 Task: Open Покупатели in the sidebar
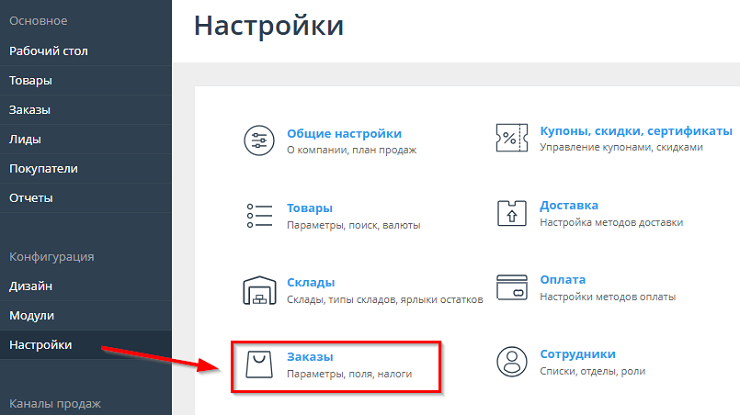[x=43, y=168]
